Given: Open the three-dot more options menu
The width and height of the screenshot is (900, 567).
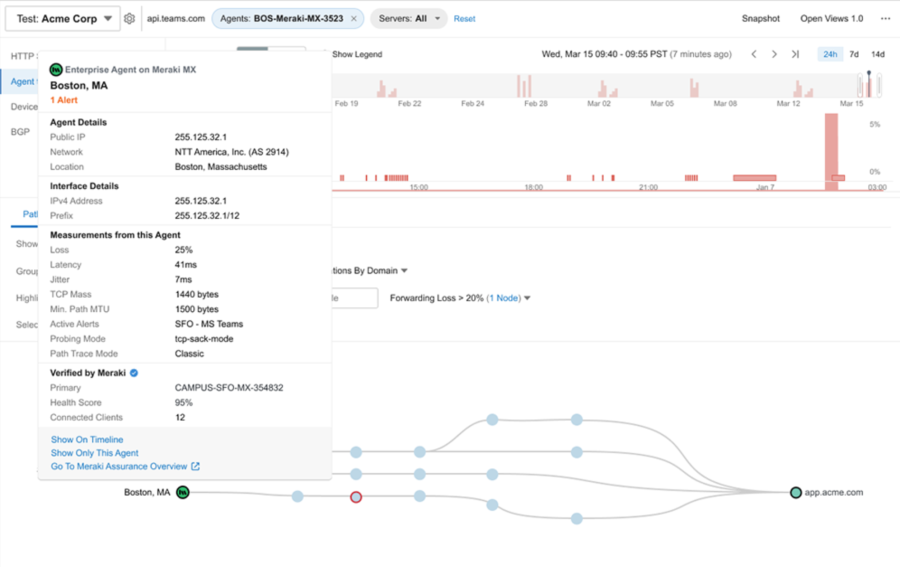Looking at the screenshot, I should coord(885,18).
